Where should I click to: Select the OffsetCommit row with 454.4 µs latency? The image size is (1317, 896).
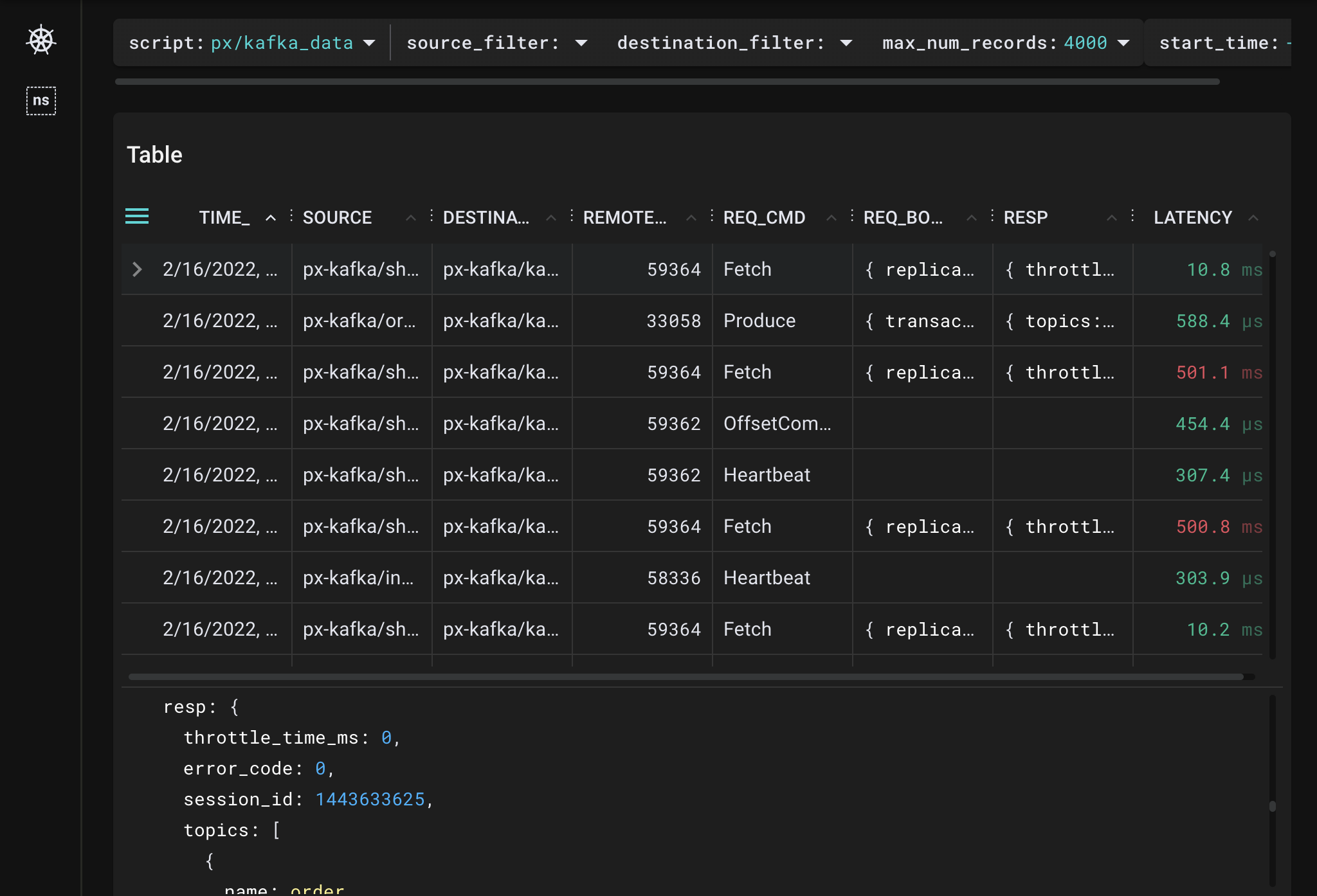tap(777, 424)
